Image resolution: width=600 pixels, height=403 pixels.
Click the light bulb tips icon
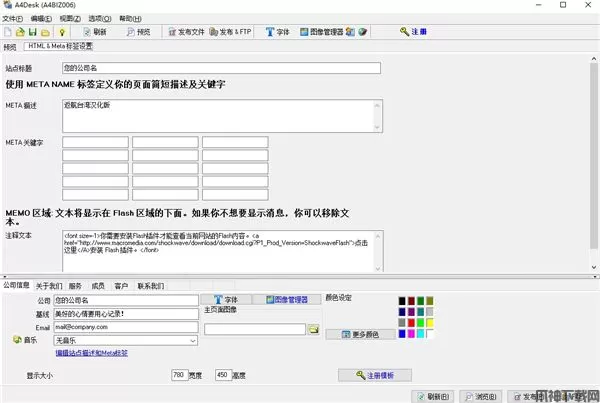[60, 32]
